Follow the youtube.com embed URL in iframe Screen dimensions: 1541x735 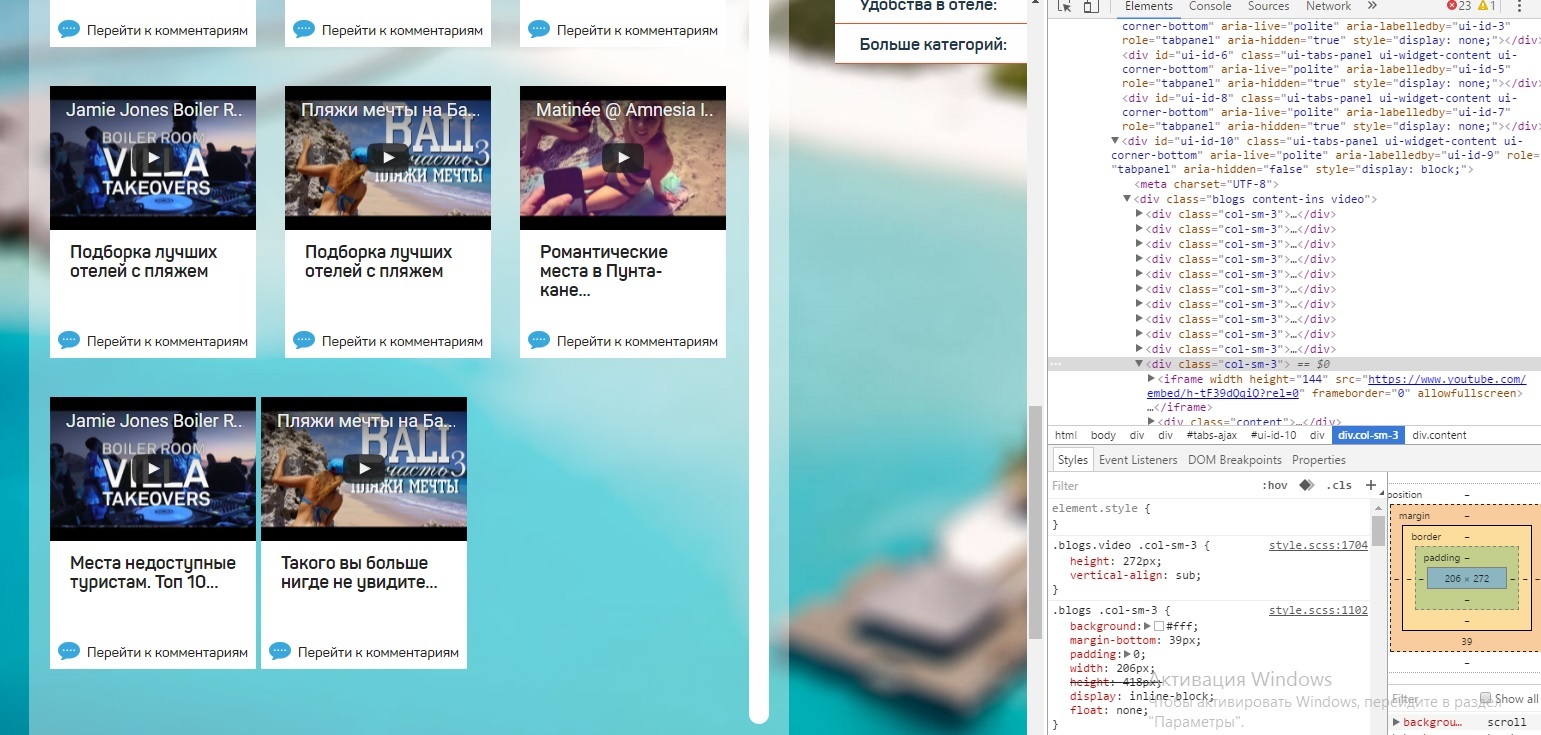coord(1336,386)
